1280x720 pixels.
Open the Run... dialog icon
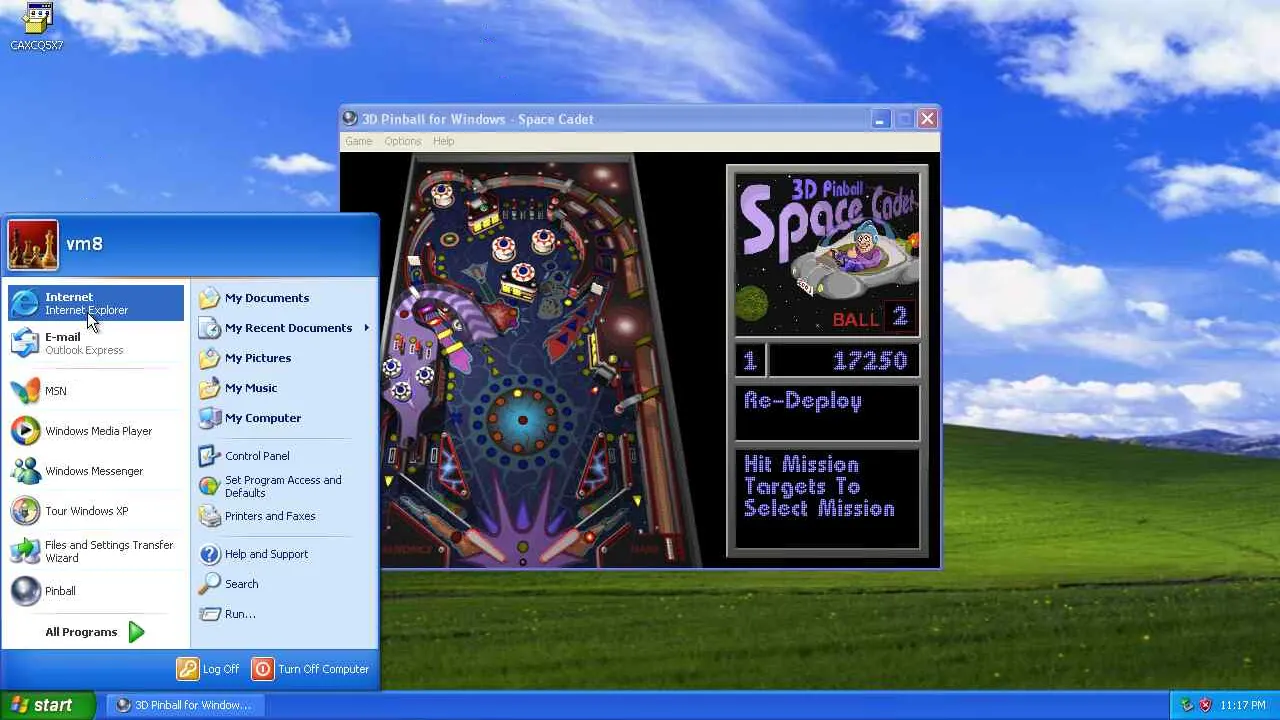click(x=209, y=614)
